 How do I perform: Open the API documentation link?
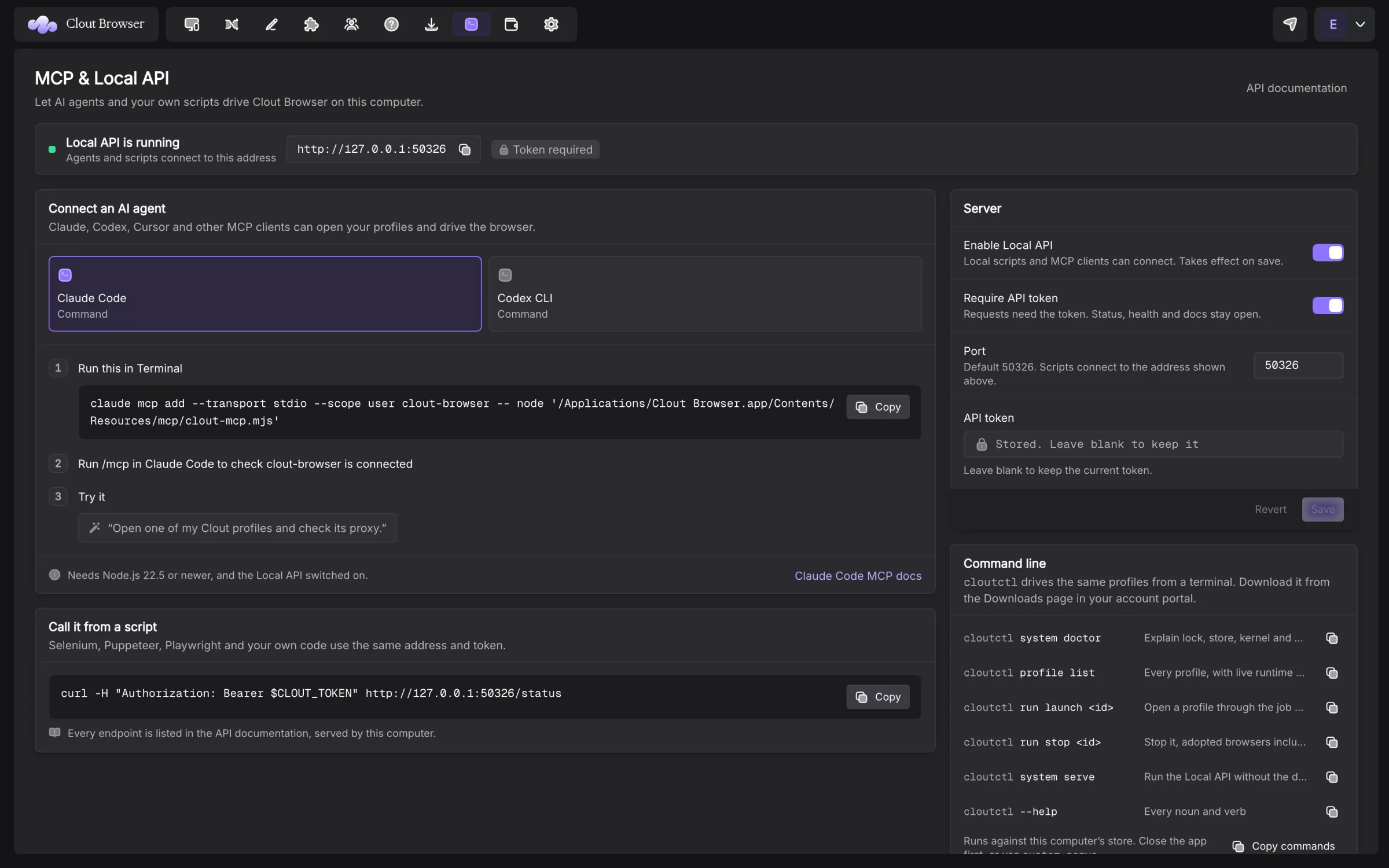coord(1296,88)
